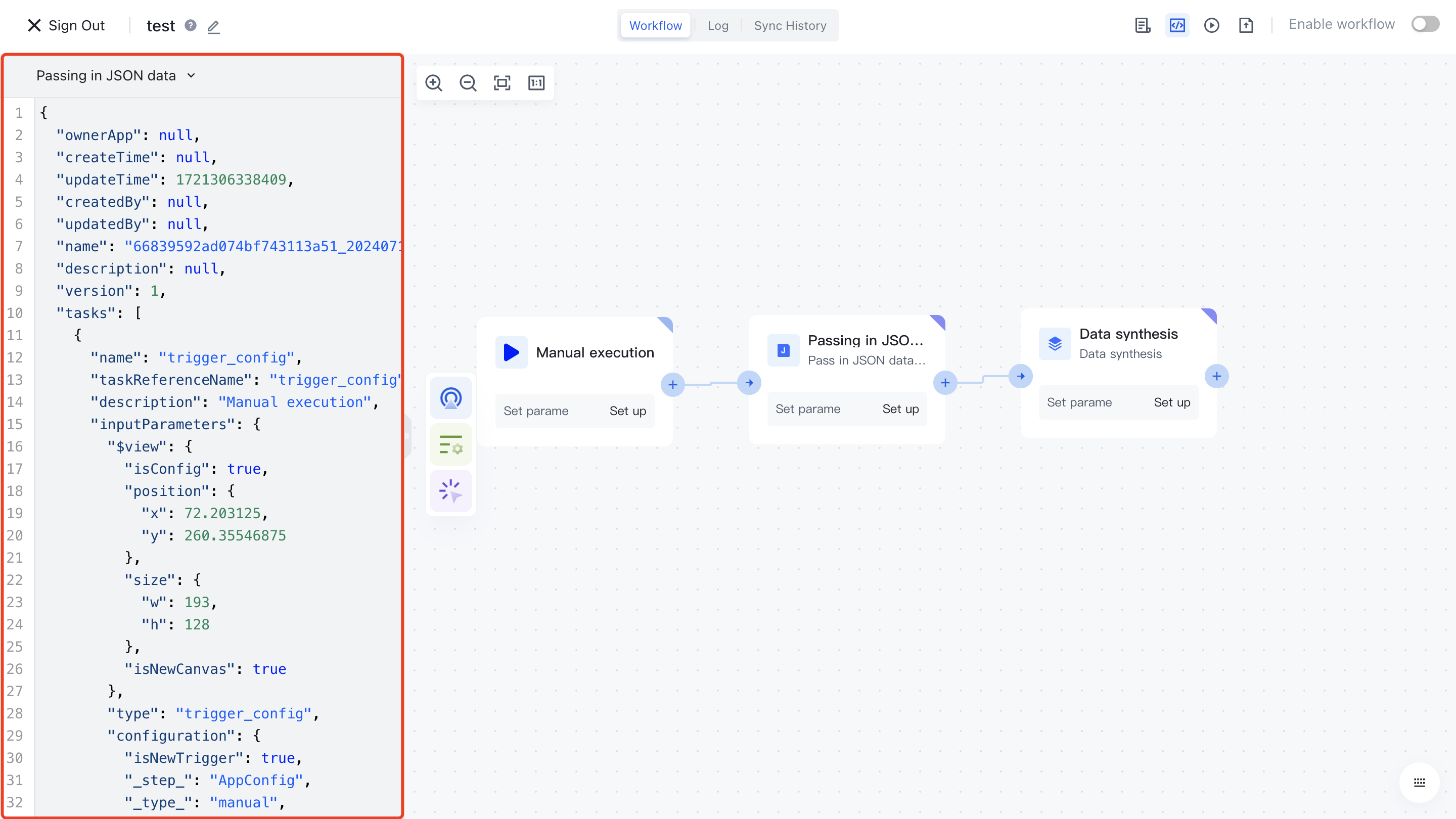Click Set up on Data synthesis node
The width and height of the screenshot is (1456, 819).
[1172, 402]
